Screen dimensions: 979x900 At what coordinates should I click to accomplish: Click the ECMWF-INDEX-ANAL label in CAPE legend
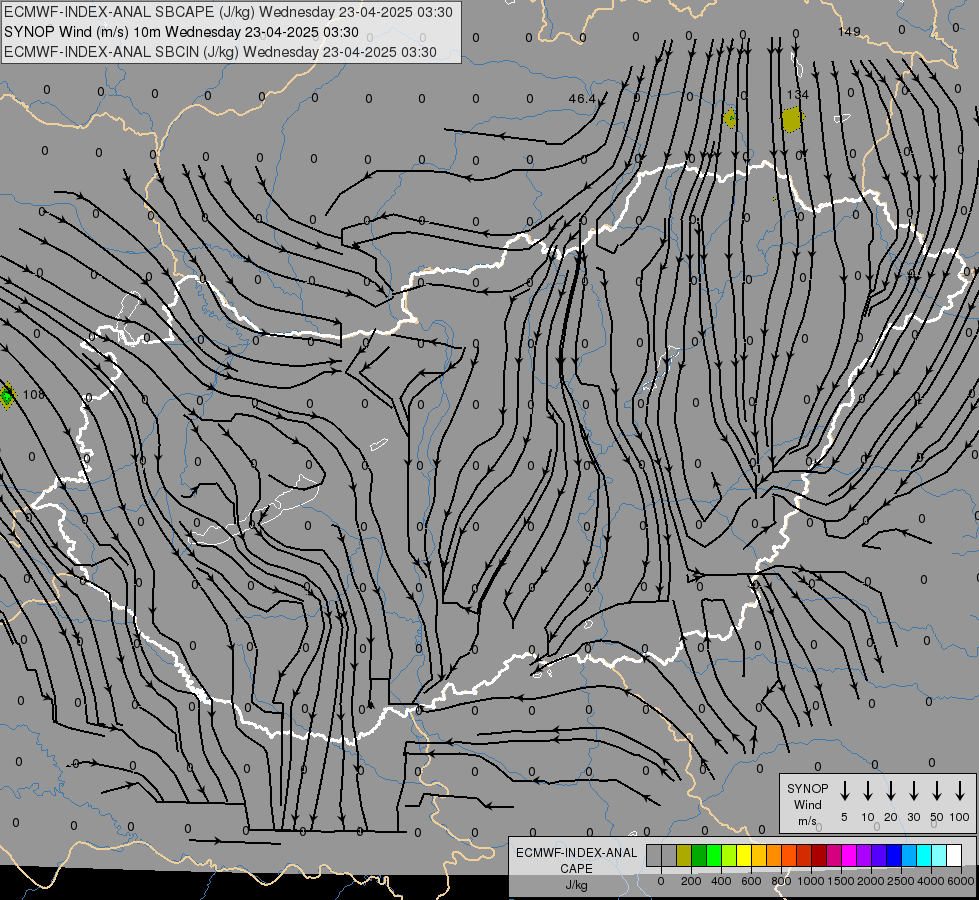click(576, 853)
